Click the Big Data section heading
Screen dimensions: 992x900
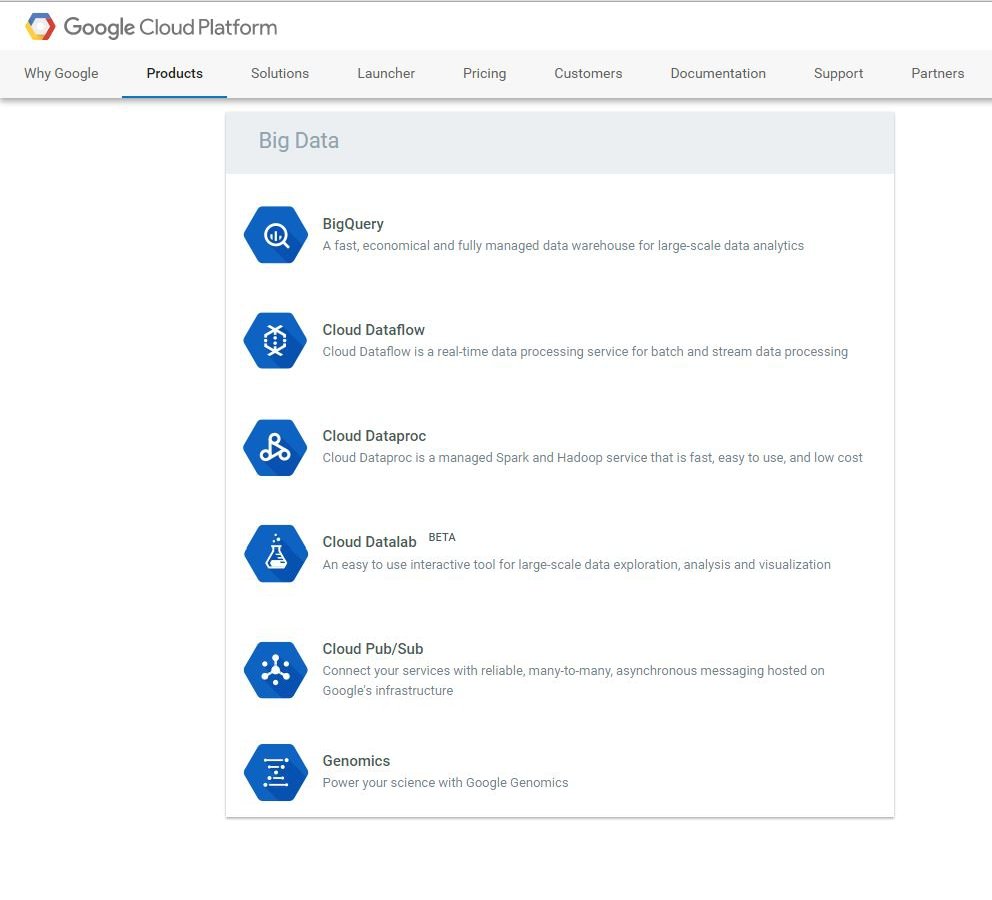pos(299,140)
